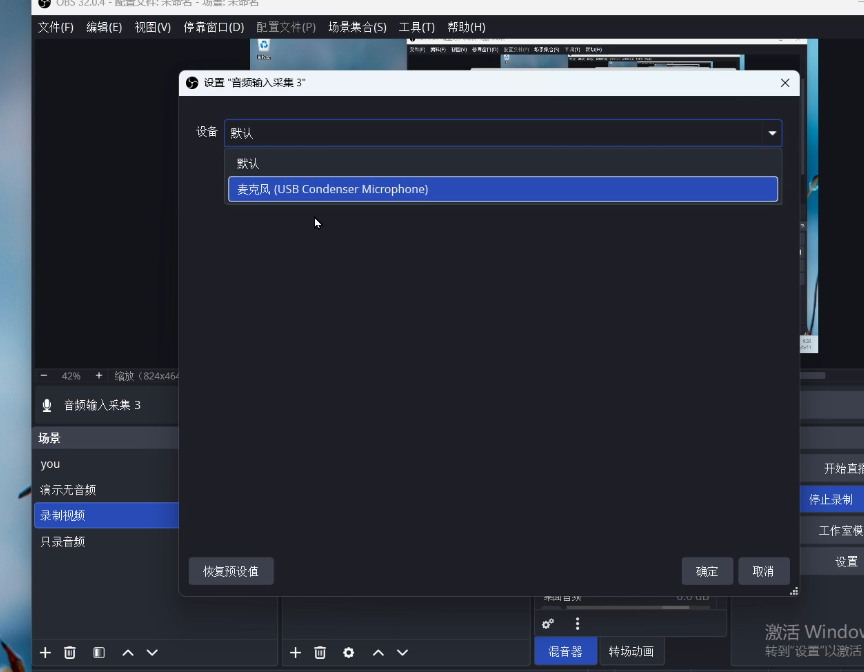This screenshot has height=672, width=864.
Task: Select the 只录音频 scene
Action: (x=106, y=541)
